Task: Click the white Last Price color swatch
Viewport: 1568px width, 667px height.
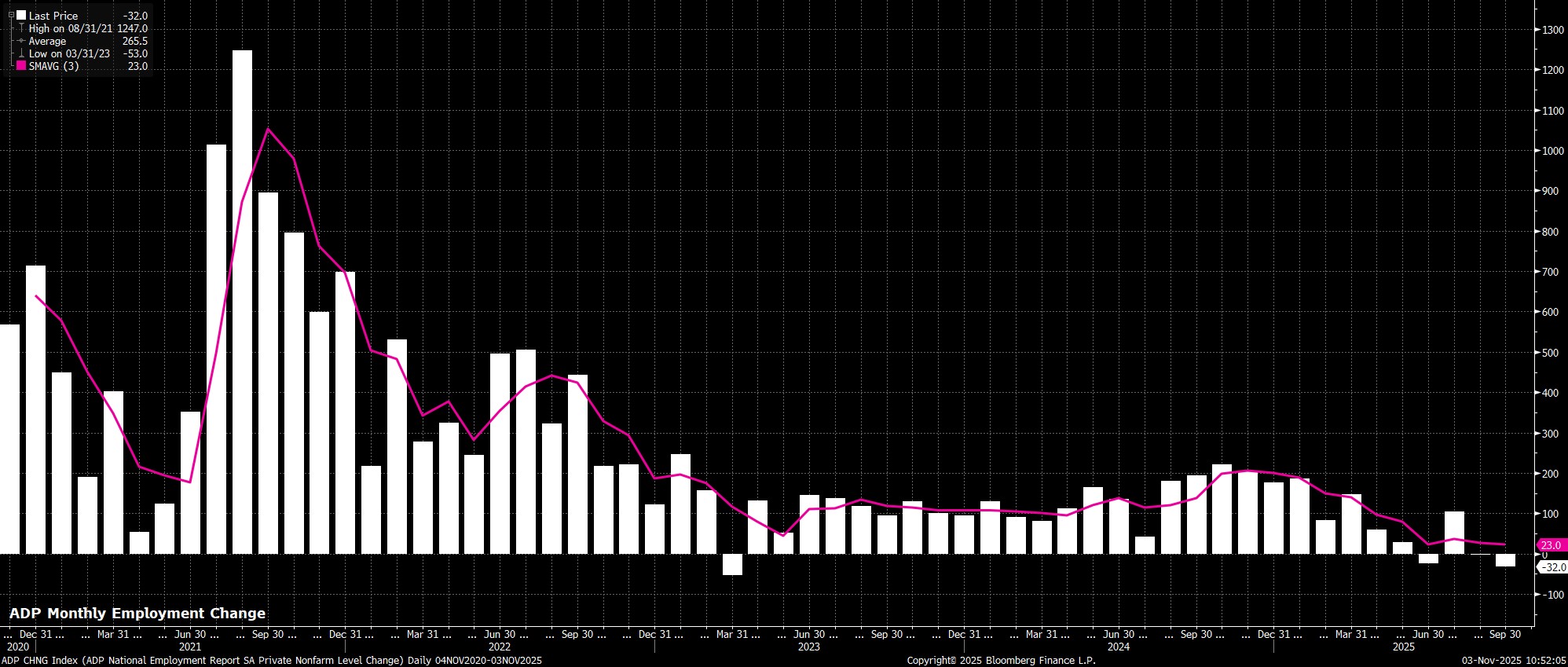Action: (21, 15)
